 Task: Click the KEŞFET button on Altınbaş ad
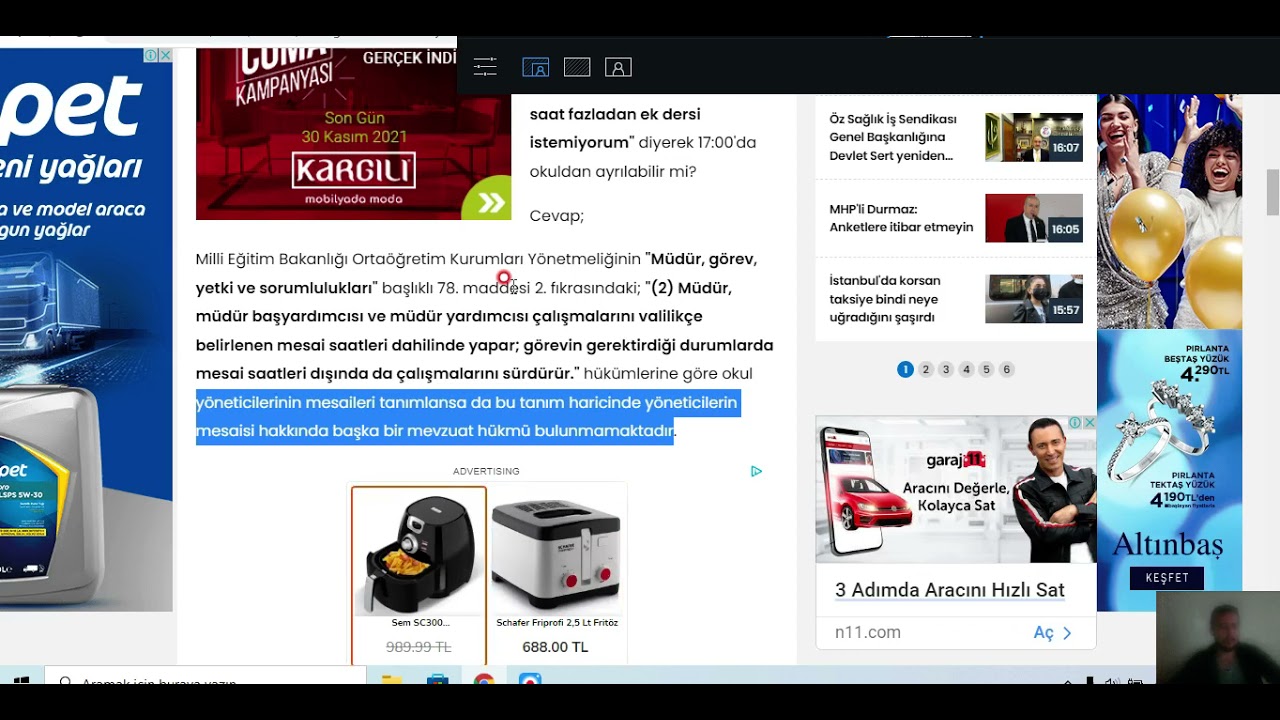(1167, 578)
